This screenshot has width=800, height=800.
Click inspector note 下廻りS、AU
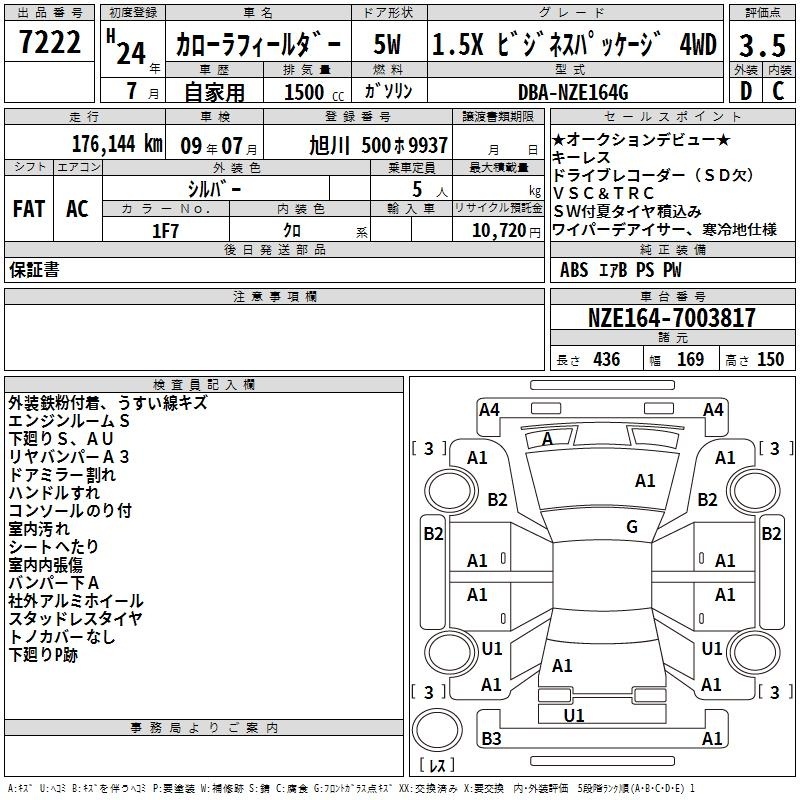[x=61, y=439]
